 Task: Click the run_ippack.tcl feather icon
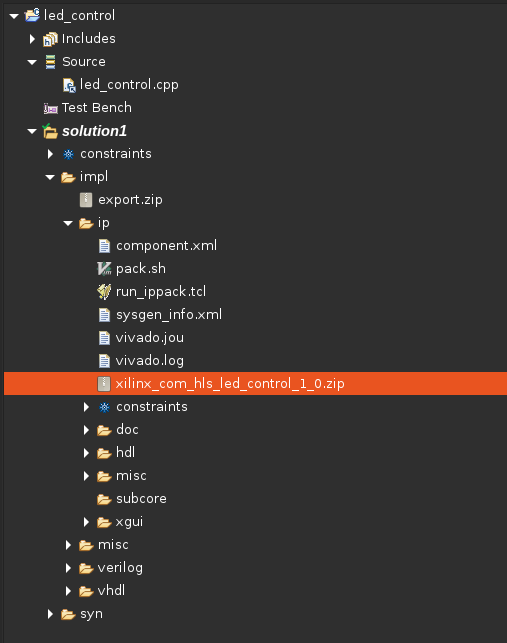coord(104,292)
